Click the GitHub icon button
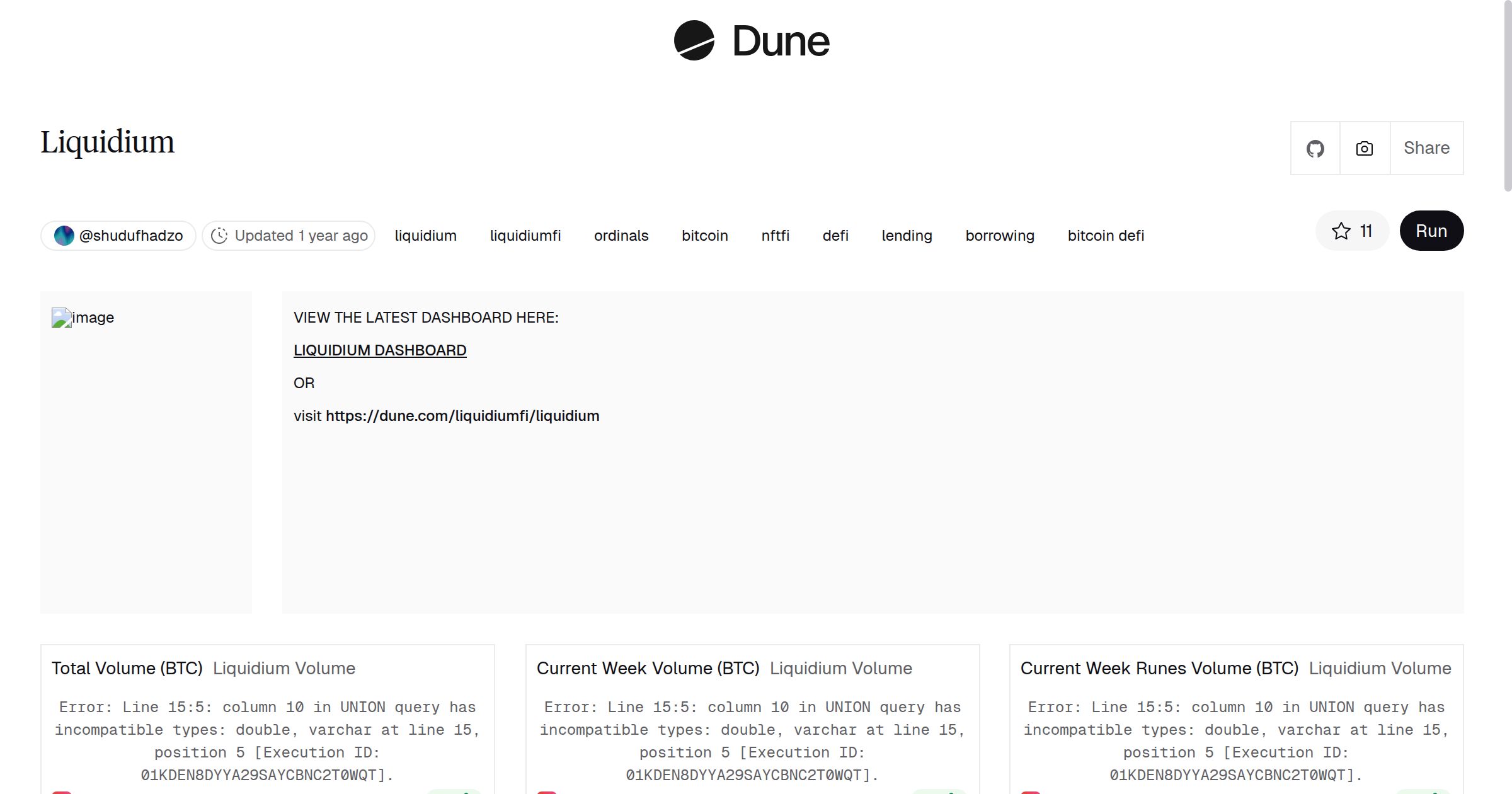The image size is (1512, 794). 1315,149
